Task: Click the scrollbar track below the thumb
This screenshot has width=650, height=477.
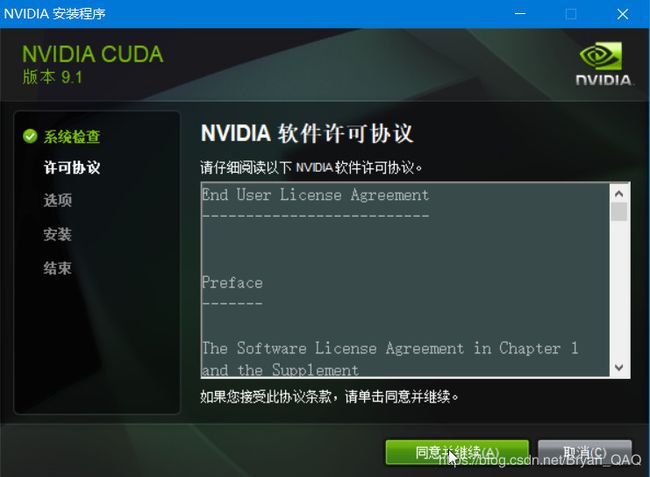Action: (x=619, y=290)
